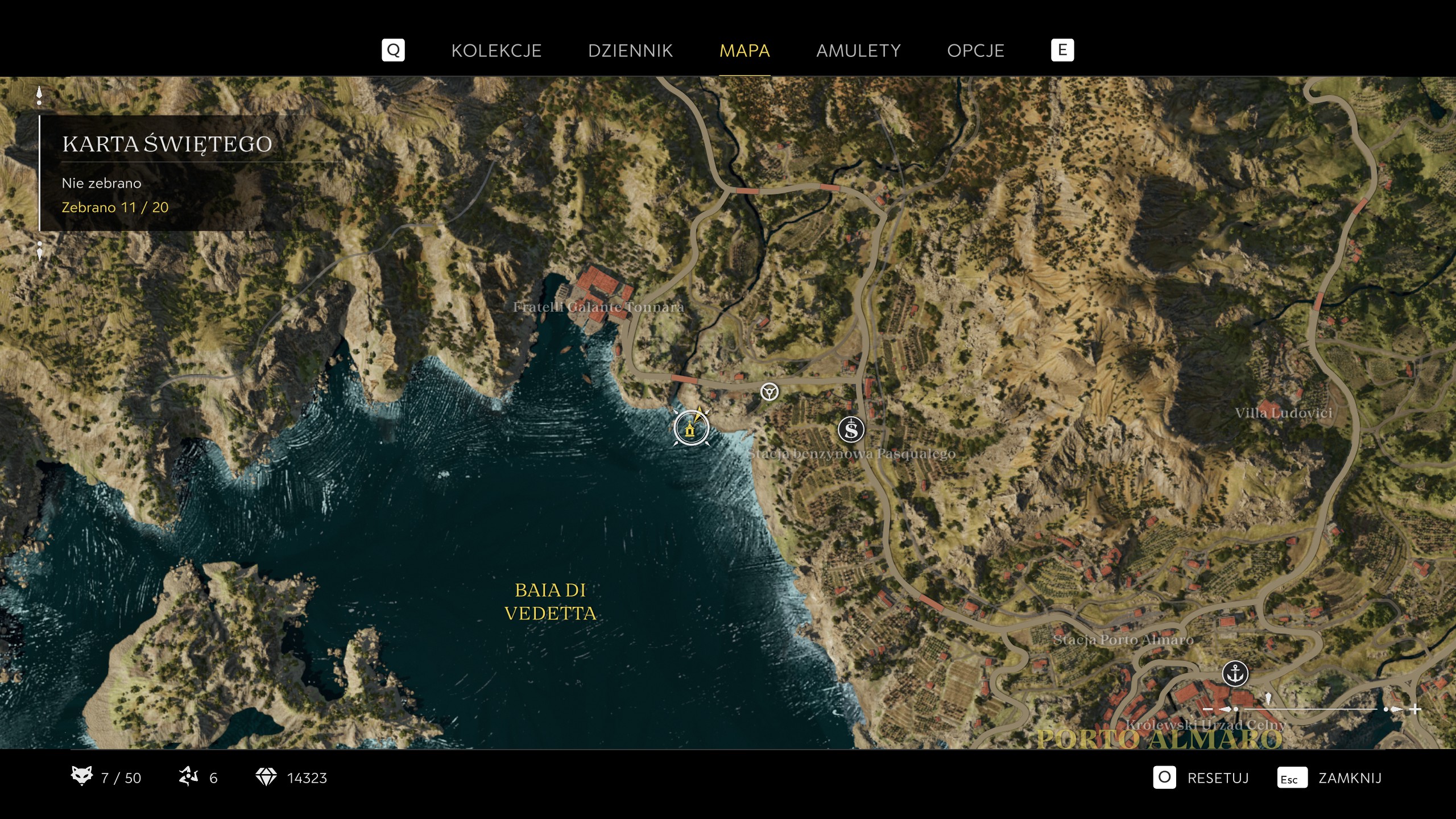Click the Królewski Urząd Celny label

point(1206,725)
